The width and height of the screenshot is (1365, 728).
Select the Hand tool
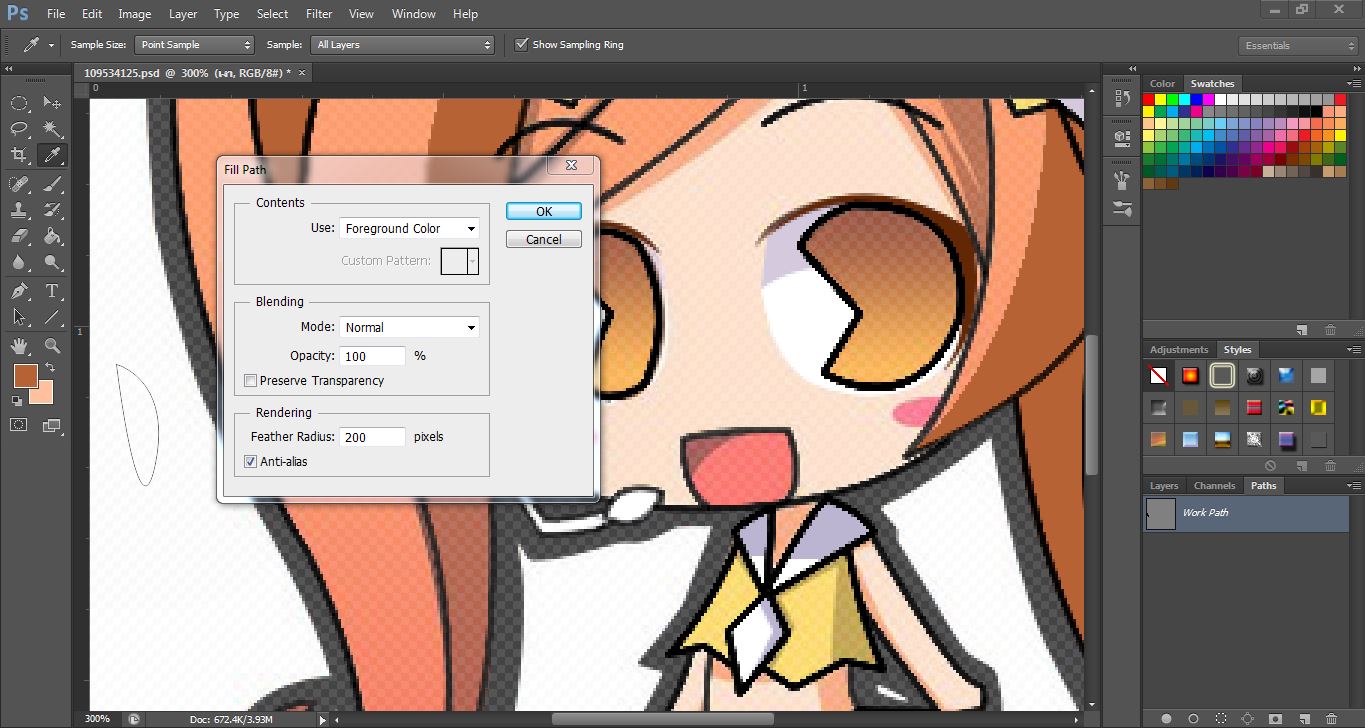pos(19,346)
